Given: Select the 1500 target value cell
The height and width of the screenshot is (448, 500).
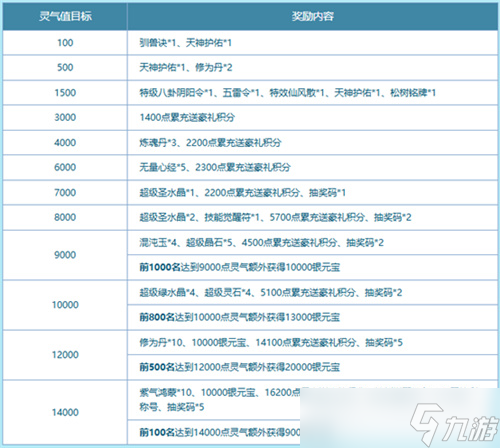Looking at the screenshot, I should (65, 92).
